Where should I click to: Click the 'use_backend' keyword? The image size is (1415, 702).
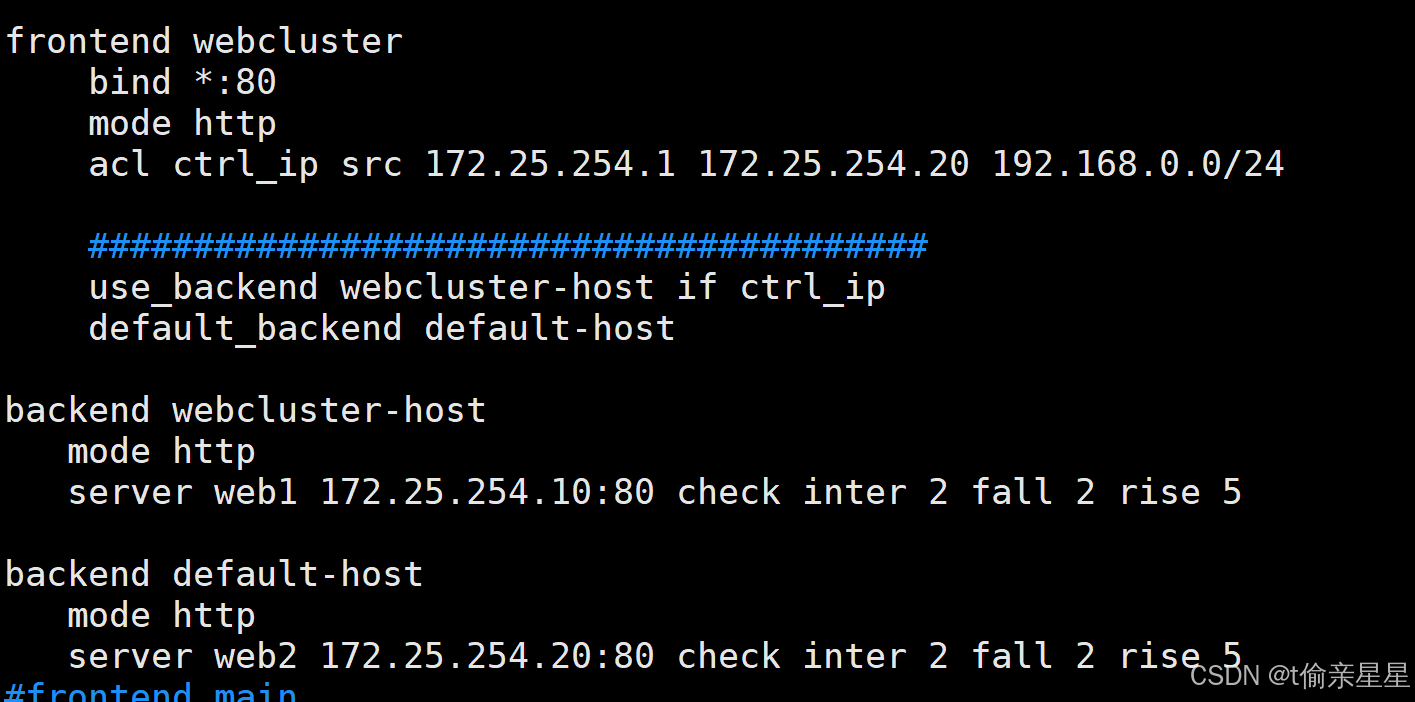(203, 288)
